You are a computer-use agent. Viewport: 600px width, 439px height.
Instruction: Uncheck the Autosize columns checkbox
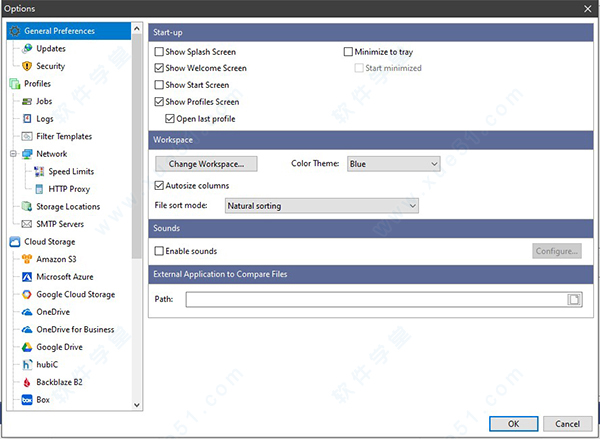tap(160, 185)
